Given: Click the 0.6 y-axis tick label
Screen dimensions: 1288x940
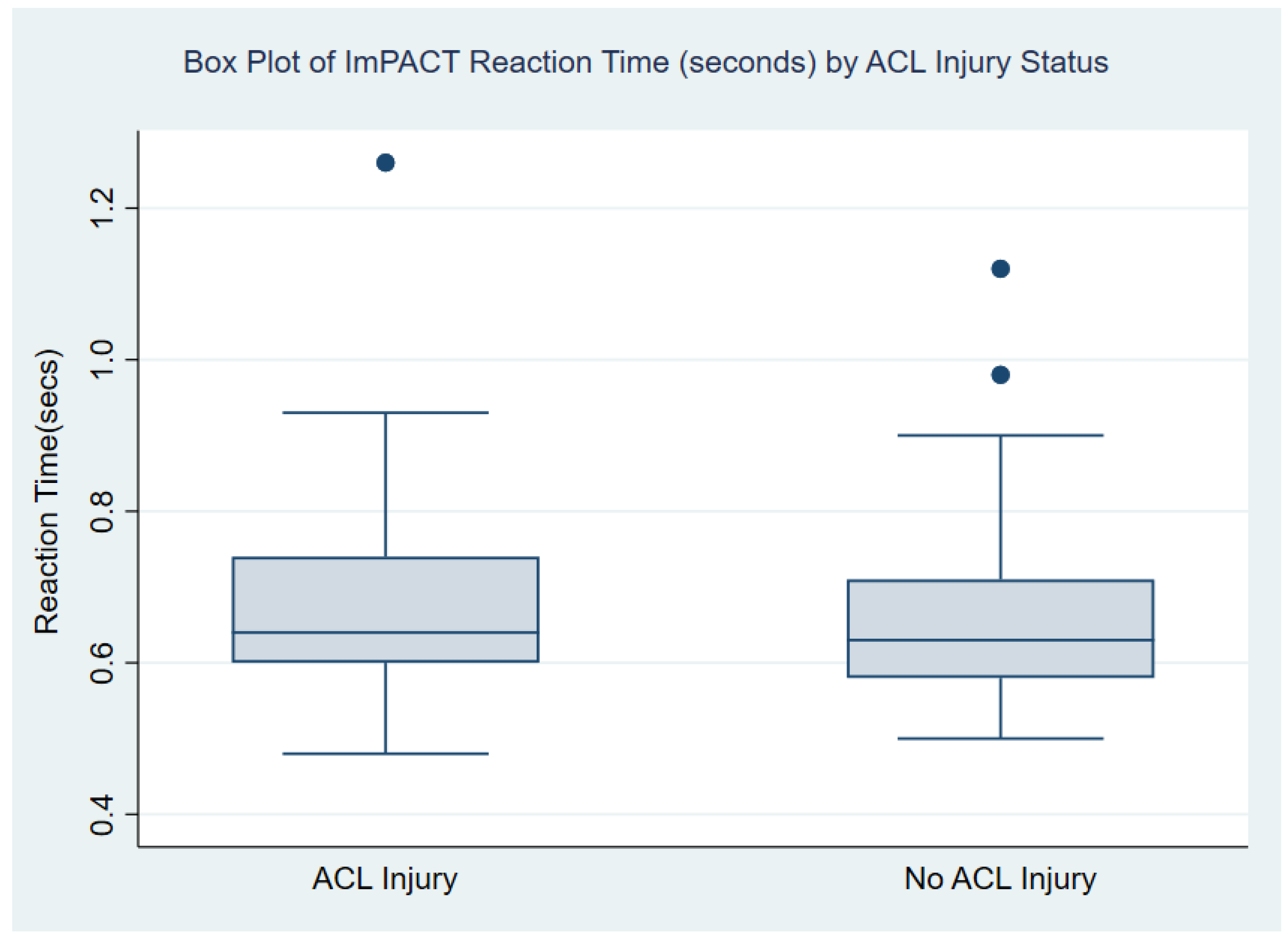Looking at the screenshot, I should (103, 663).
